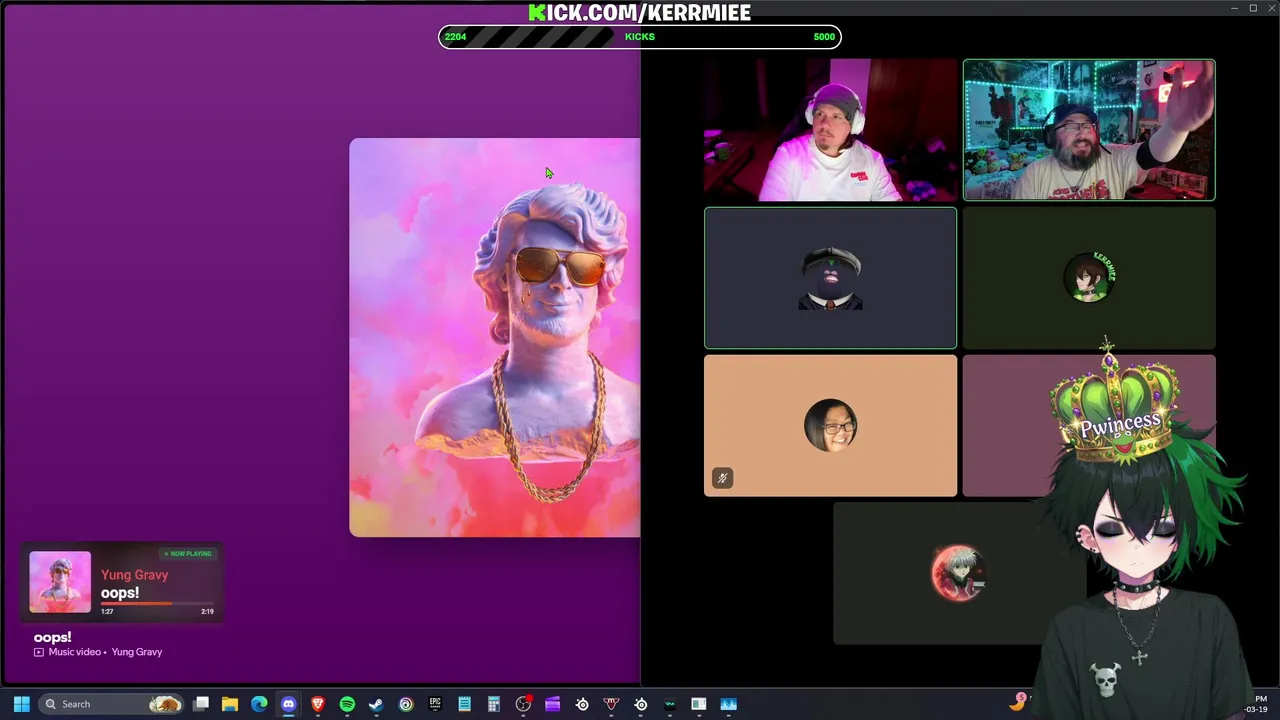The image size is (1280, 720).
Task: Open Calculator from the taskbar
Action: (493, 704)
